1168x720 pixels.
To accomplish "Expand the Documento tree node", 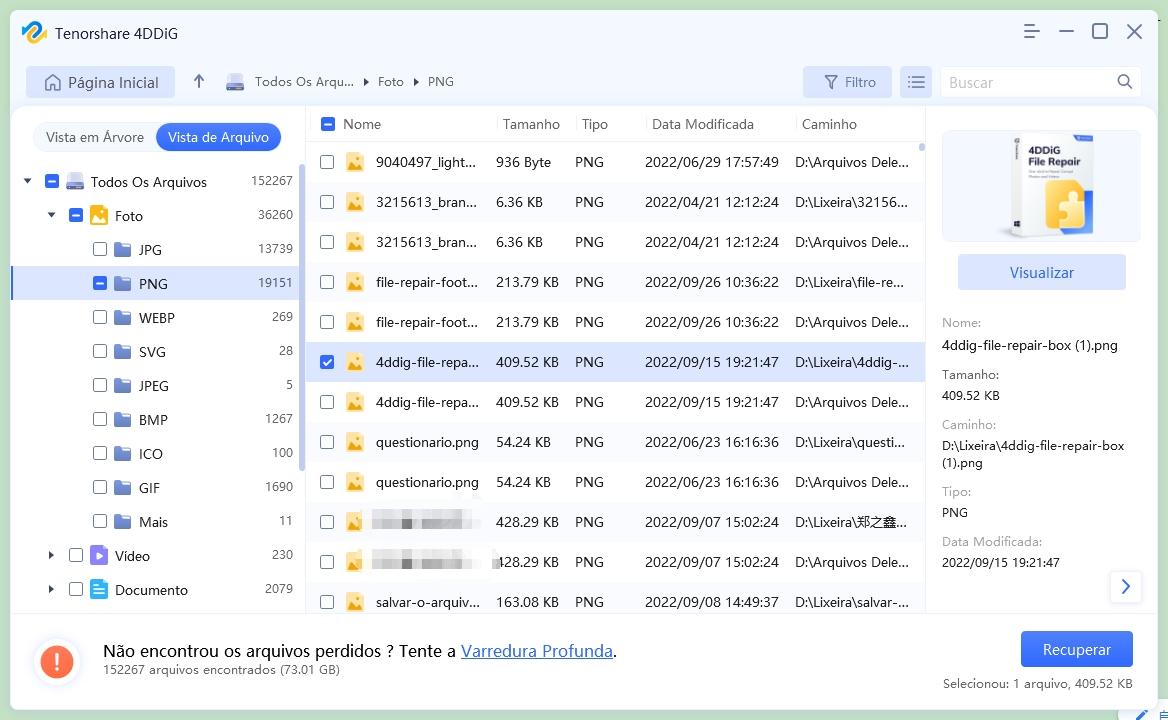I will pos(51,589).
